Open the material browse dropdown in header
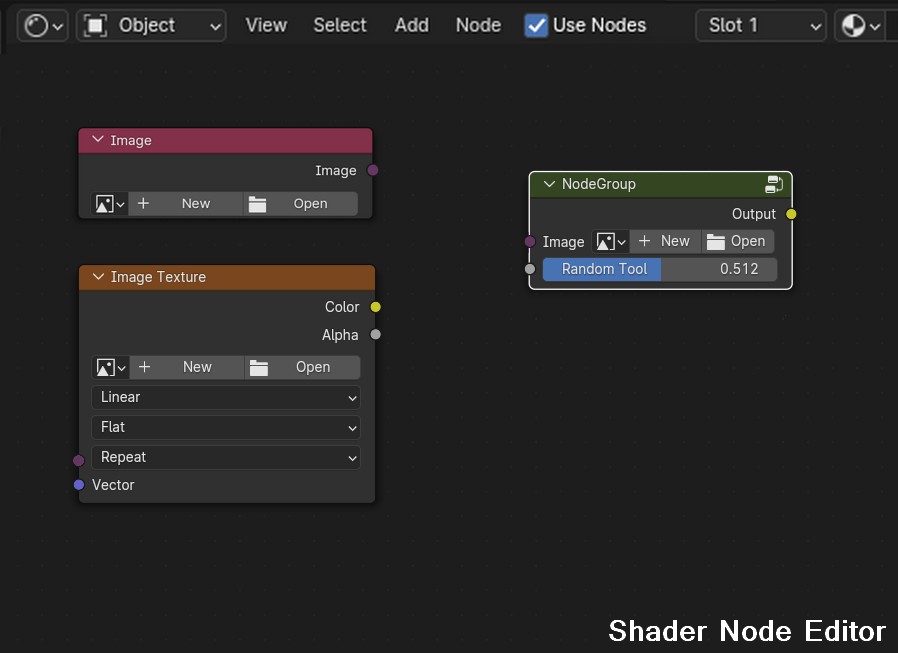 pyautogui.click(x=861, y=26)
